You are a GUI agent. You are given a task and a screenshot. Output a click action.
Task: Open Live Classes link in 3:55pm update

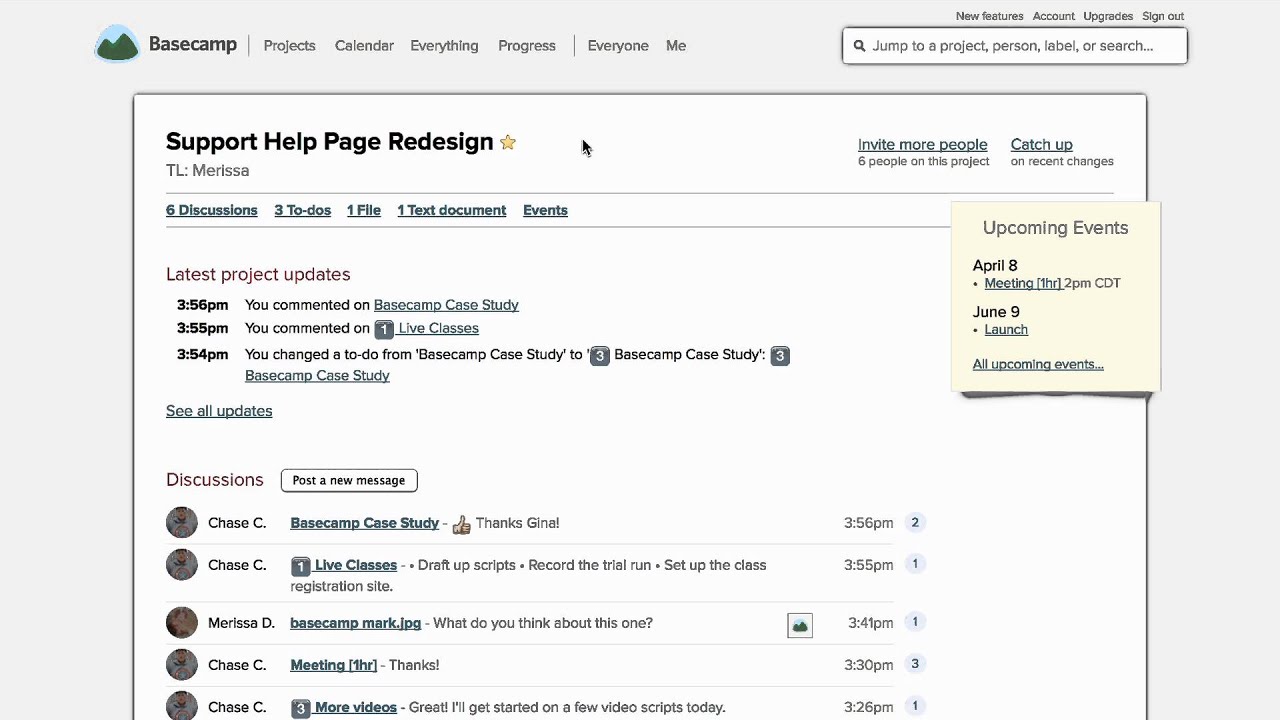(x=438, y=328)
